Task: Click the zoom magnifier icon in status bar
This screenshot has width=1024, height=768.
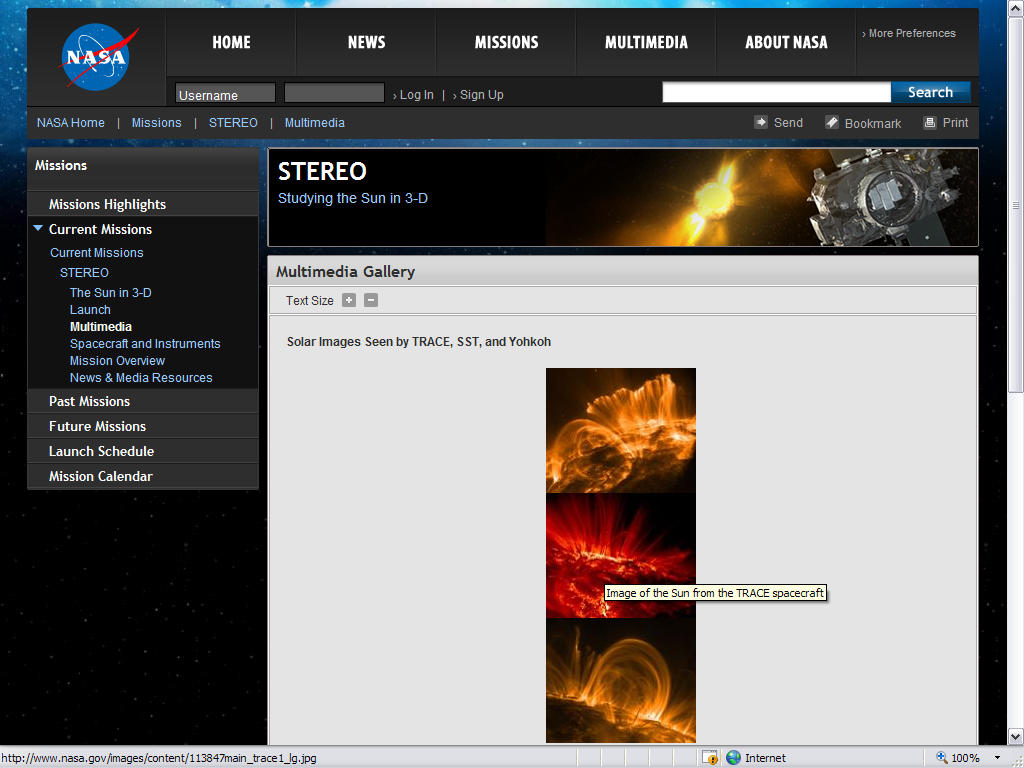Action: (942, 758)
